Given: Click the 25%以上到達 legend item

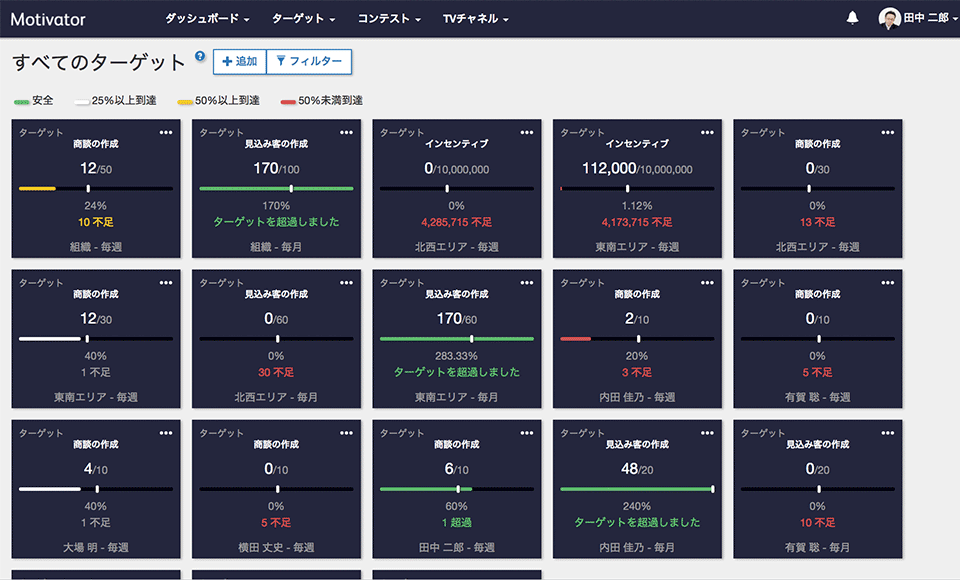Looking at the screenshot, I should click(116, 100).
